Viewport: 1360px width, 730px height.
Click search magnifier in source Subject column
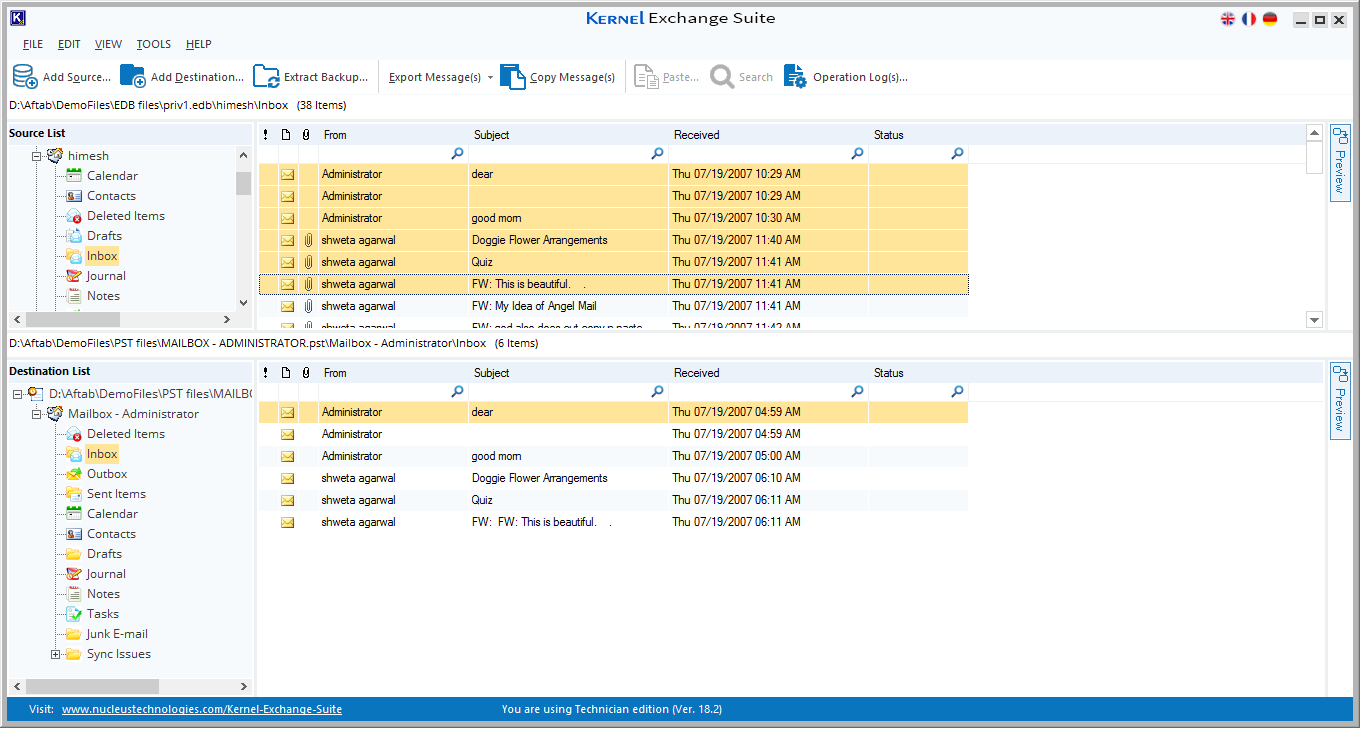click(x=657, y=154)
